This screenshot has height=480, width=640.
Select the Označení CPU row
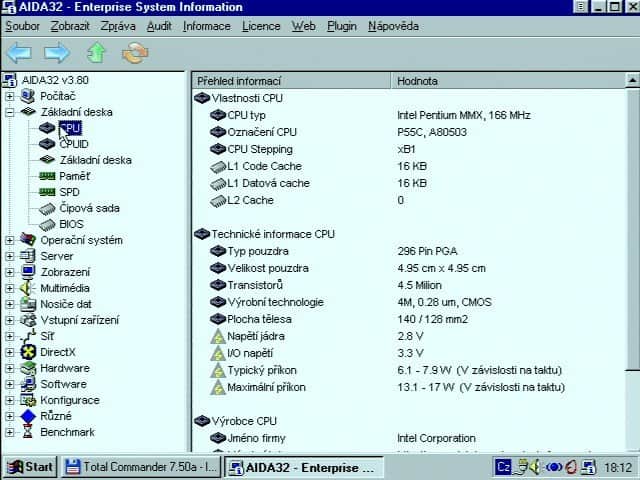point(408,132)
